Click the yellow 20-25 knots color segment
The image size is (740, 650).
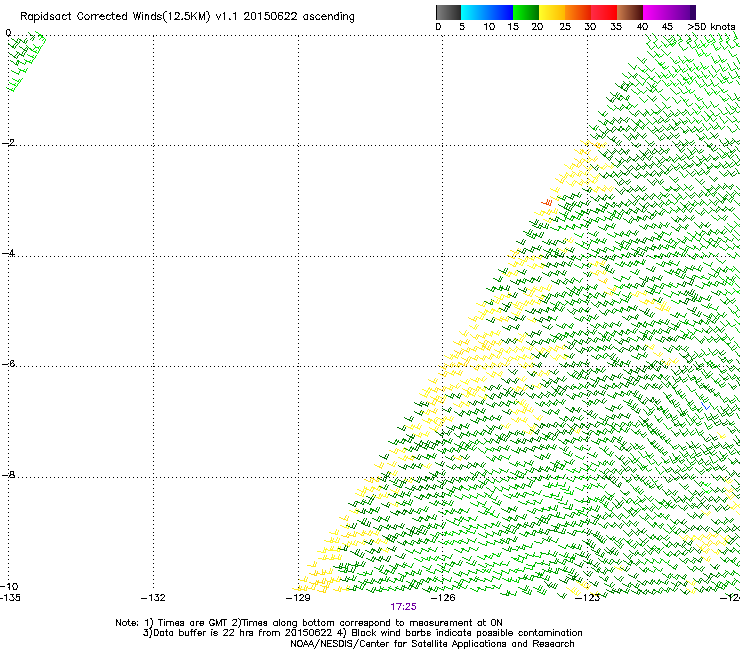[x=552, y=12]
